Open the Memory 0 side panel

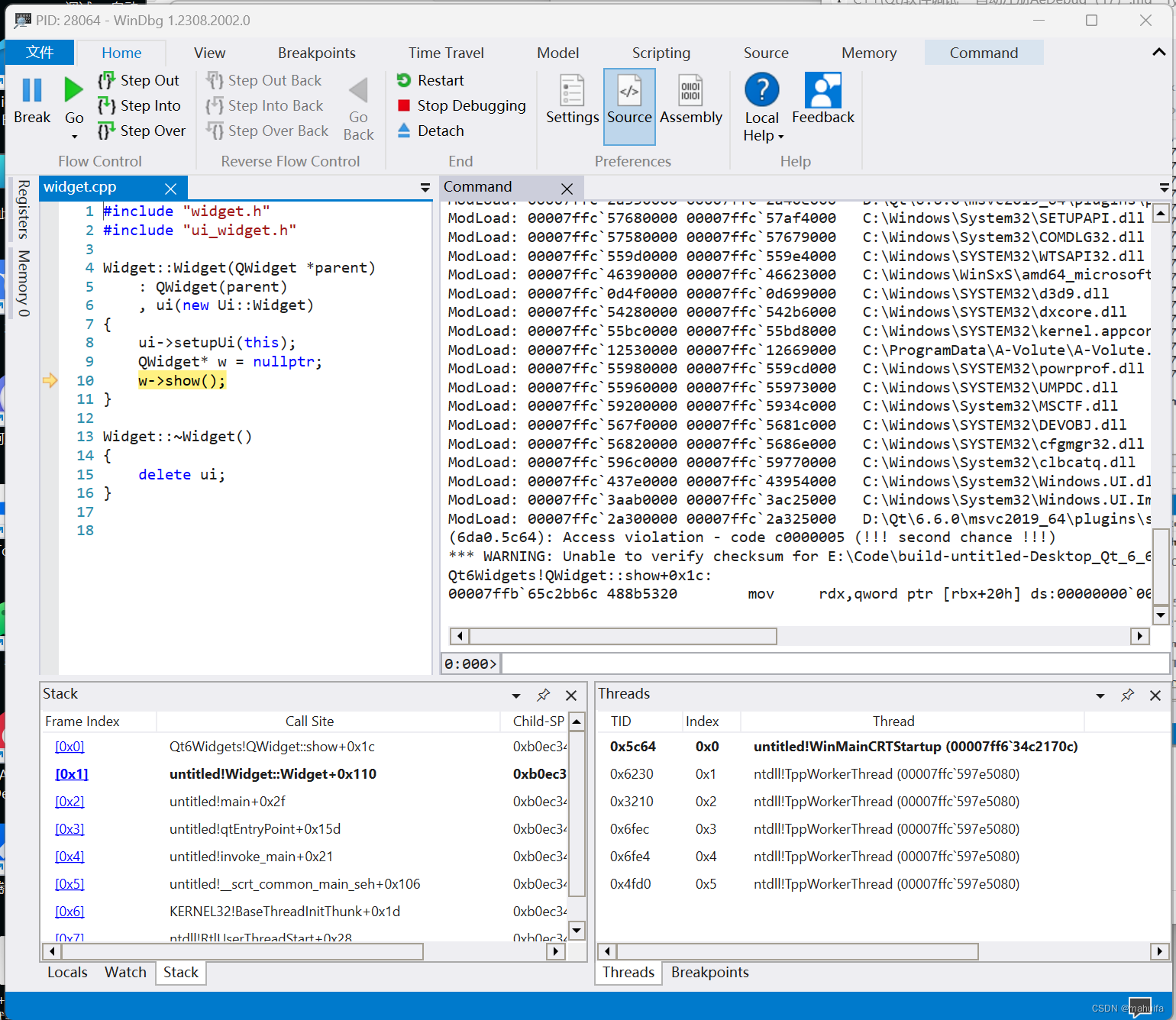(24, 283)
